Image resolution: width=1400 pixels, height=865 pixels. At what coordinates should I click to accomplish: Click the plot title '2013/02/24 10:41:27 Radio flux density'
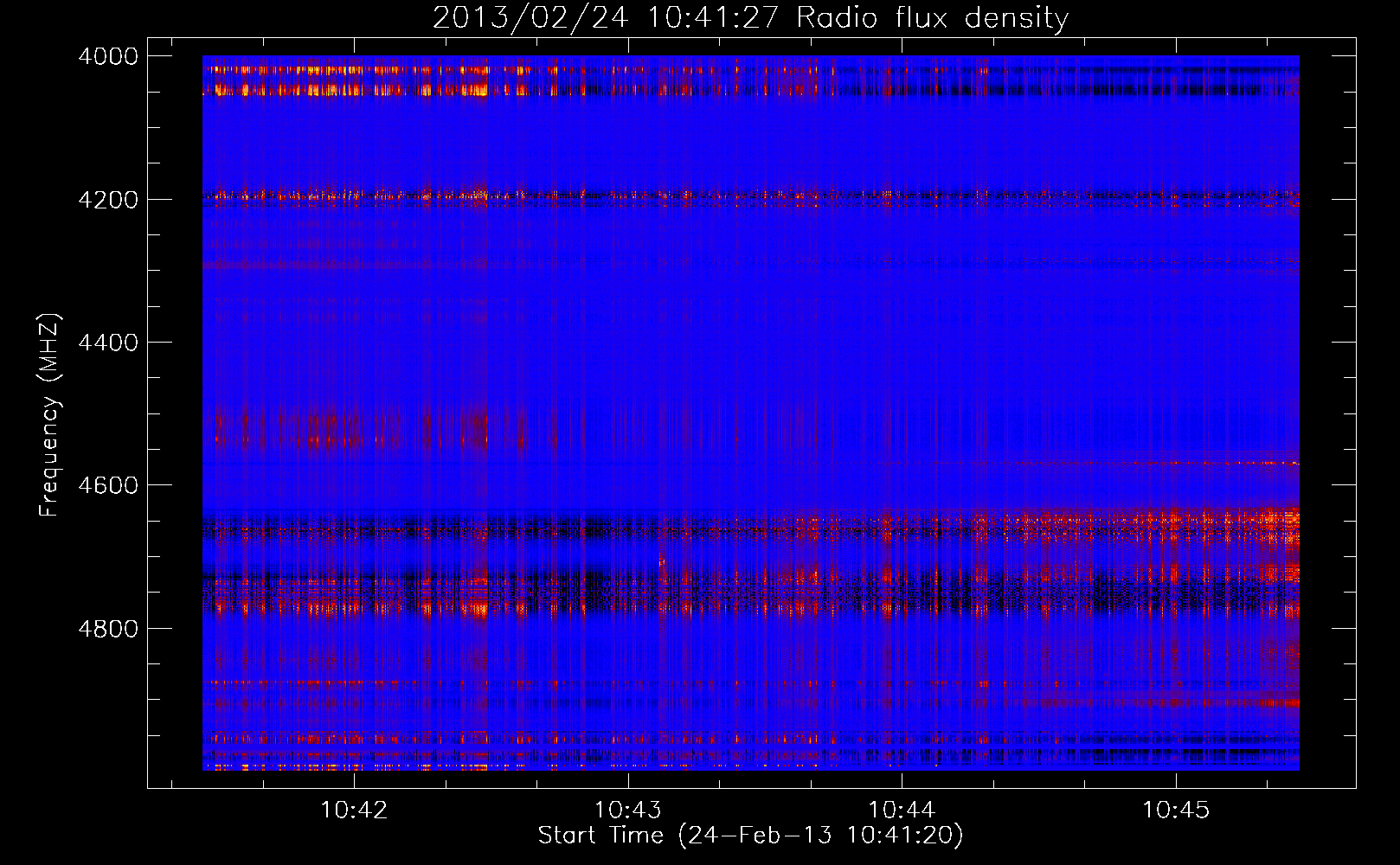pyautogui.click(x=751, y=17)
